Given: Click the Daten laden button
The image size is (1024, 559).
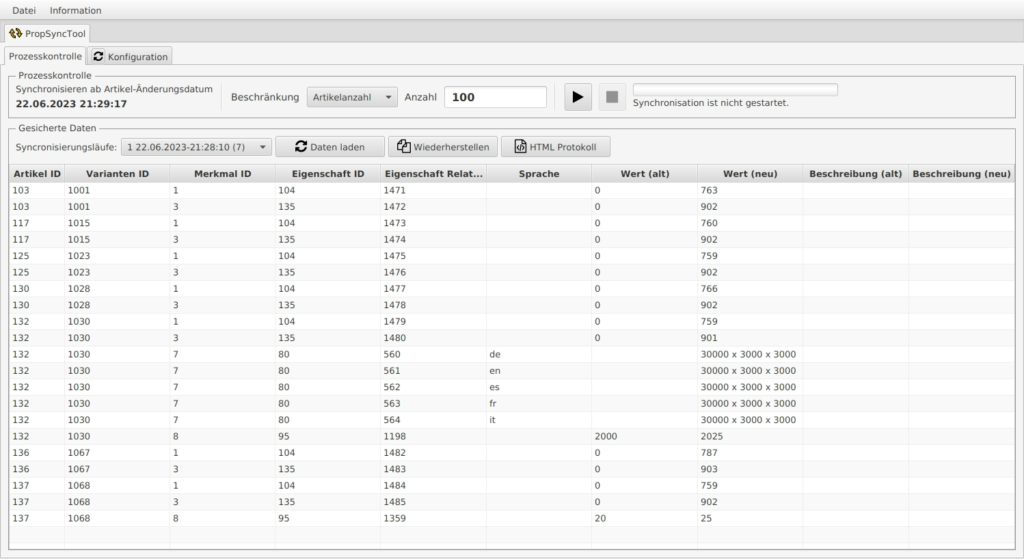Looking at the screenshot, I should (330, 147).
